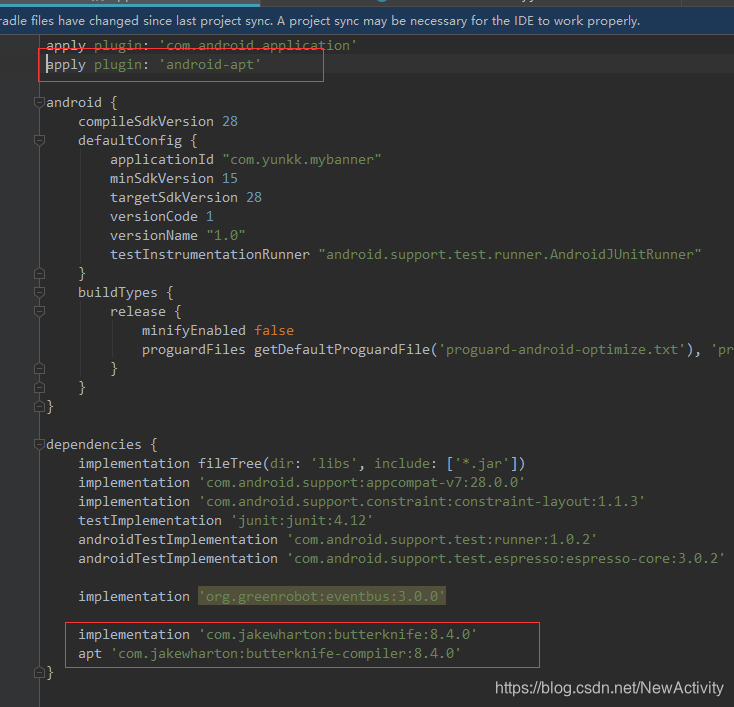Click applicationId string "com.yunkk.mybanner"
Image resolution: width=734 pixels, height=707 pixels.
tap(302, 159)
